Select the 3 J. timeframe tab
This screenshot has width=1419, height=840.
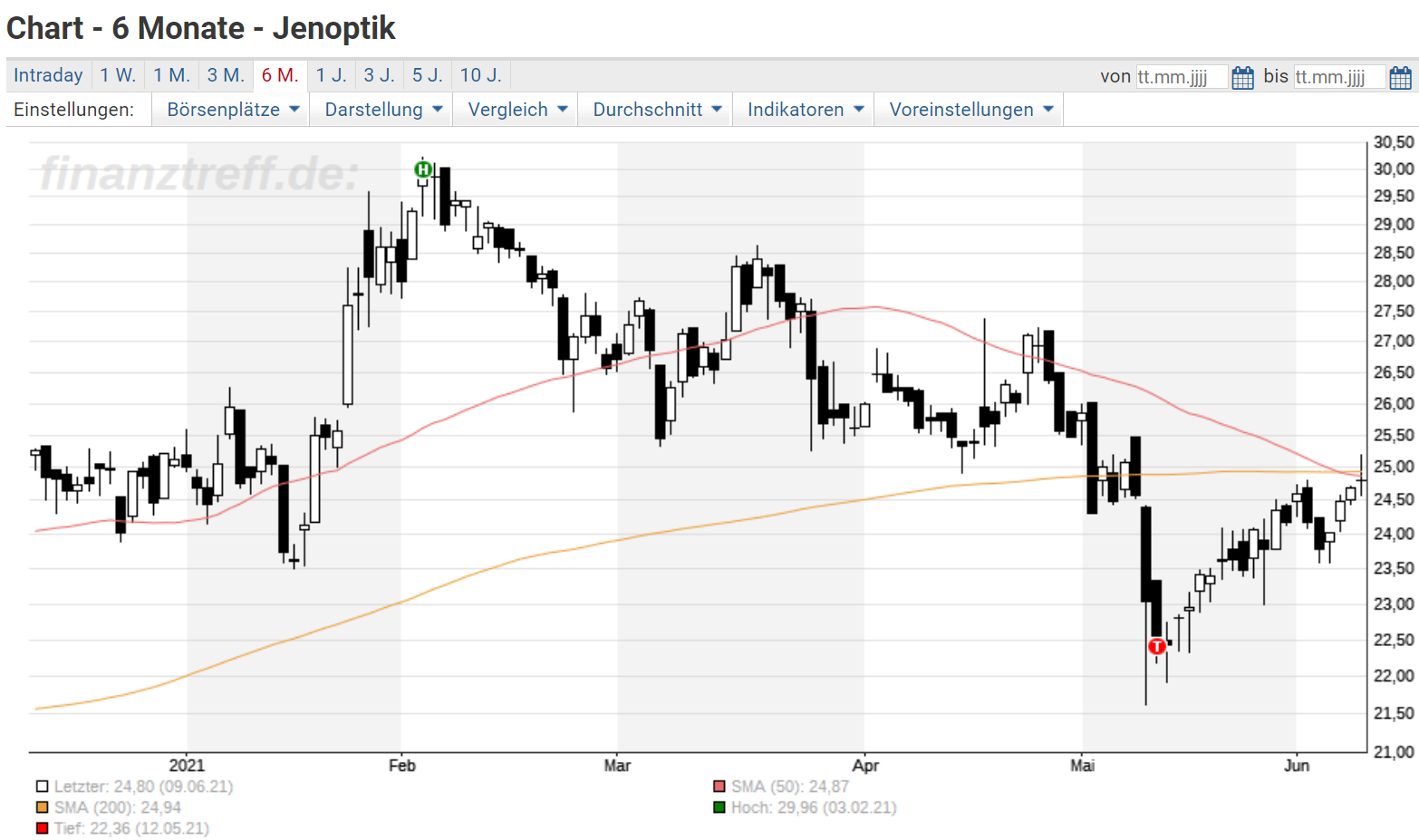click(379, 75)
